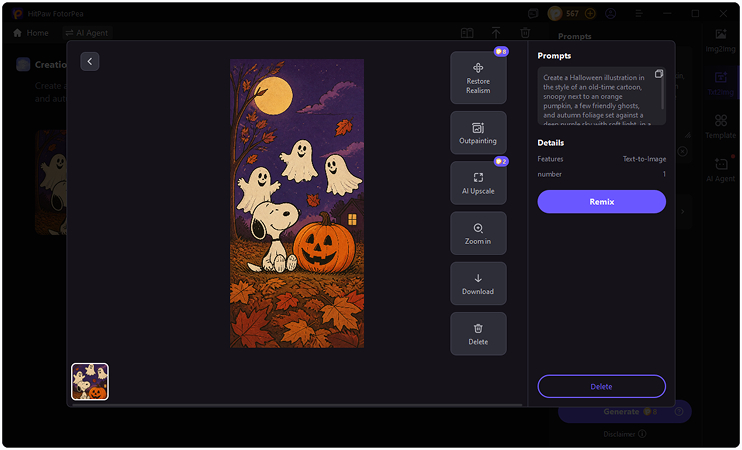
Task: Click the 'Text-to-Image' feature value
Action: click(x=644, y=159)
